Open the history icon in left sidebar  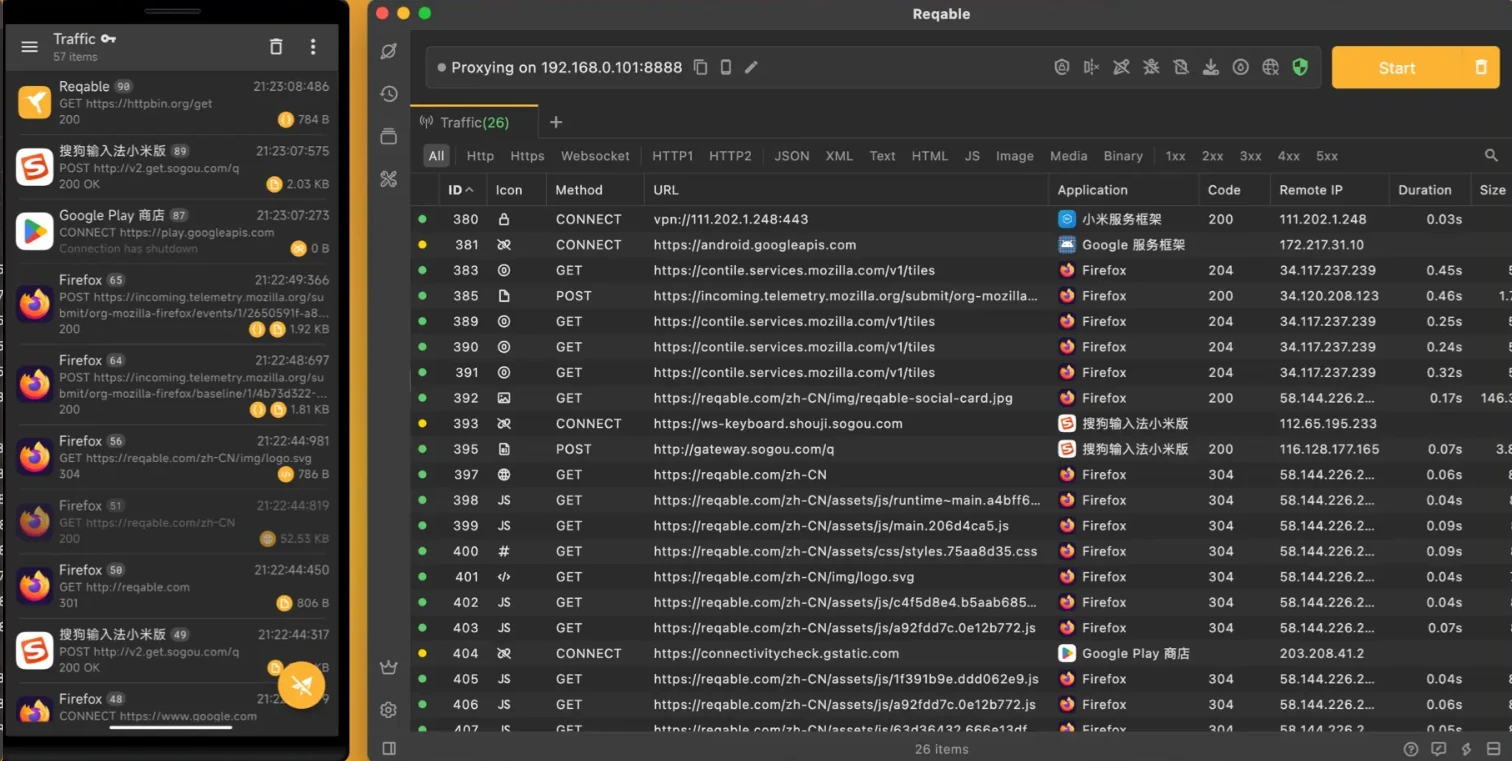pyautogui.click(x=389, y=94)
